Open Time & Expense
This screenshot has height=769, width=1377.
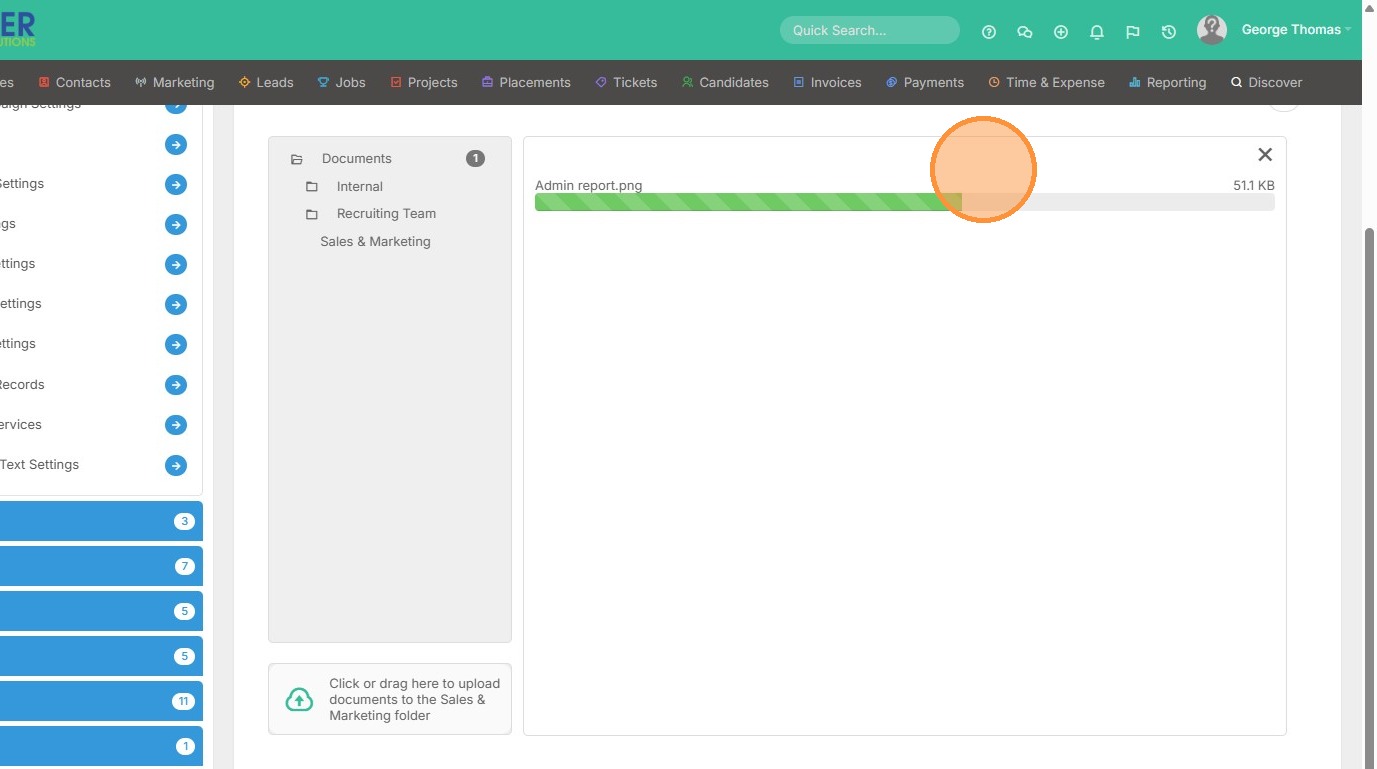(1046, 82)
